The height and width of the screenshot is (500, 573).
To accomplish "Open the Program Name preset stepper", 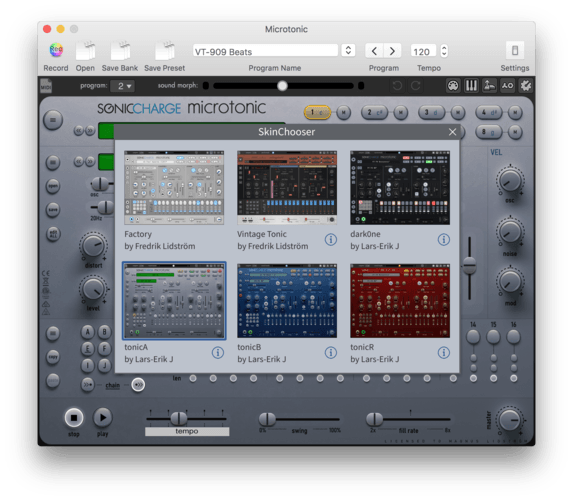I will point(348,50).
